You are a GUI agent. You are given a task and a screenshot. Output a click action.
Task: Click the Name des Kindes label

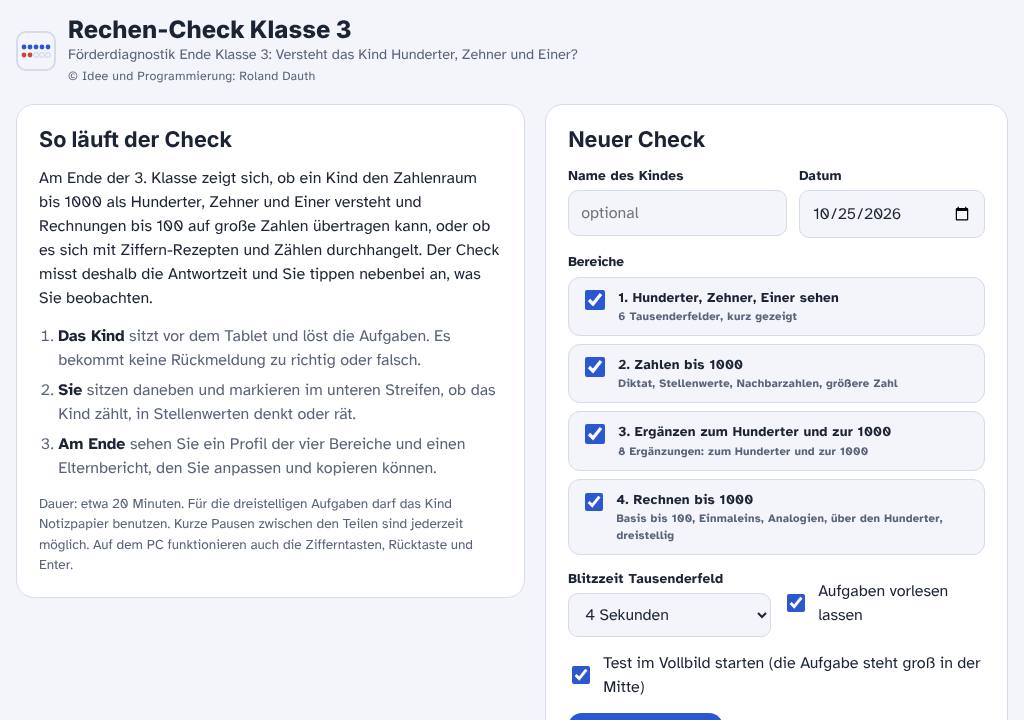[626, 175]
